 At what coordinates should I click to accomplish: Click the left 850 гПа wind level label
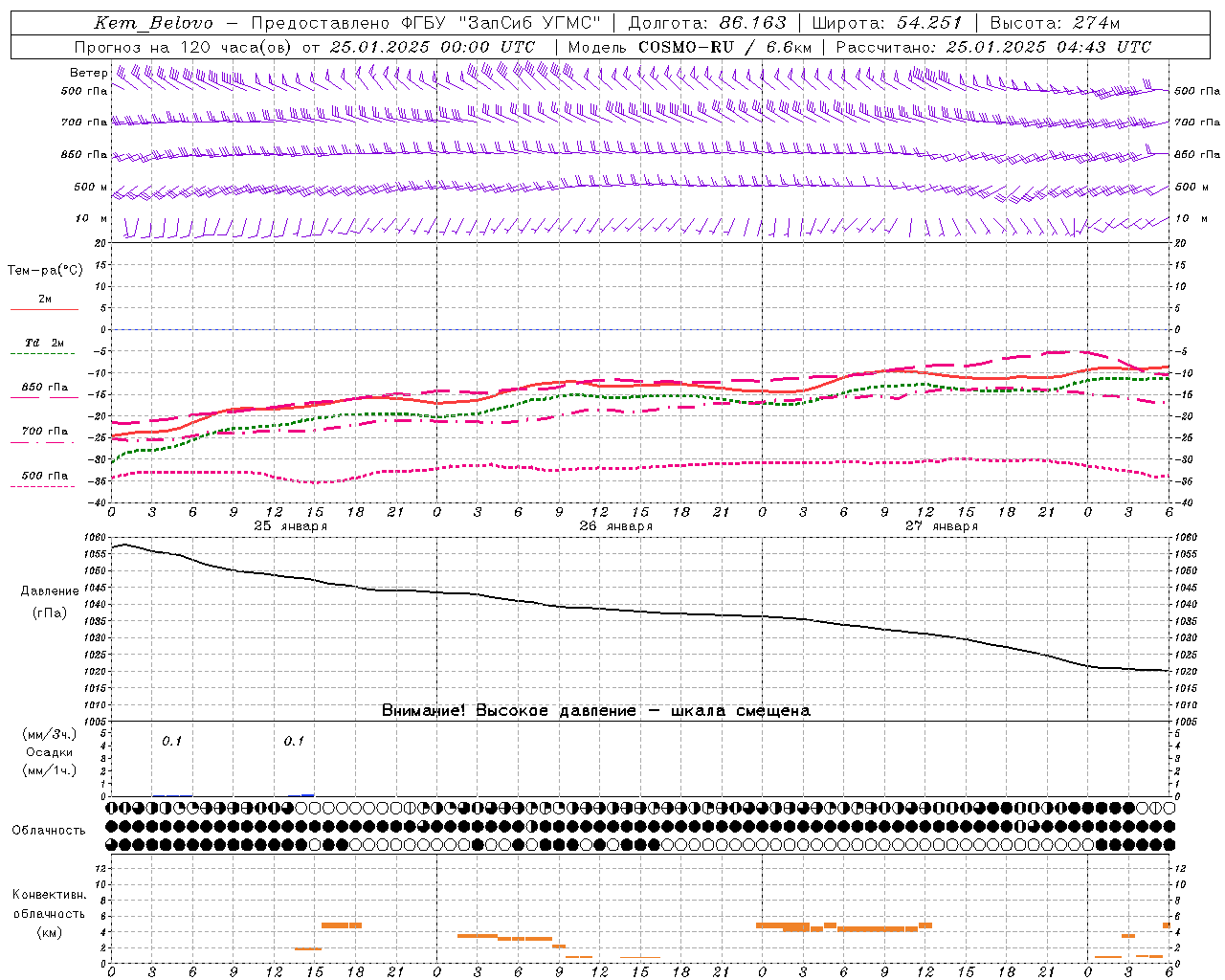click(84, 154)
